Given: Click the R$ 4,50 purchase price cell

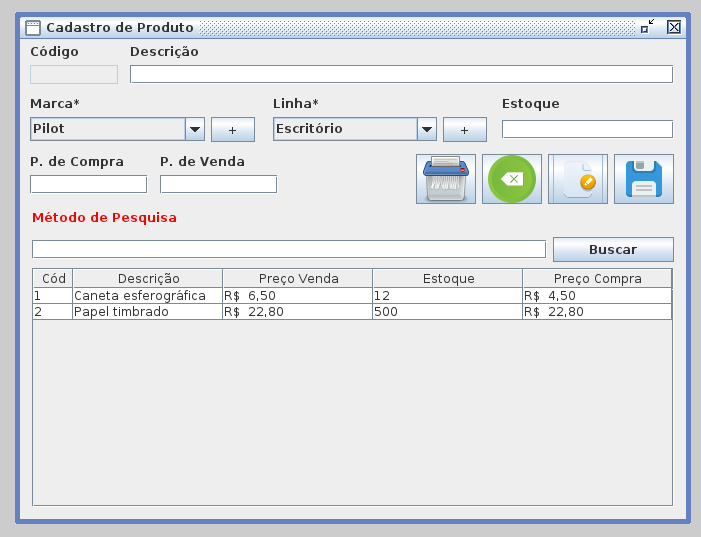Looking at the screenshot, I should 597,296.
